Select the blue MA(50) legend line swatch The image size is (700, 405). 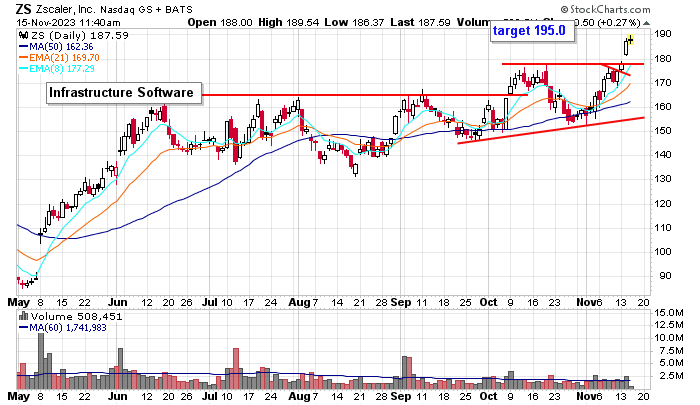[24, 47]
